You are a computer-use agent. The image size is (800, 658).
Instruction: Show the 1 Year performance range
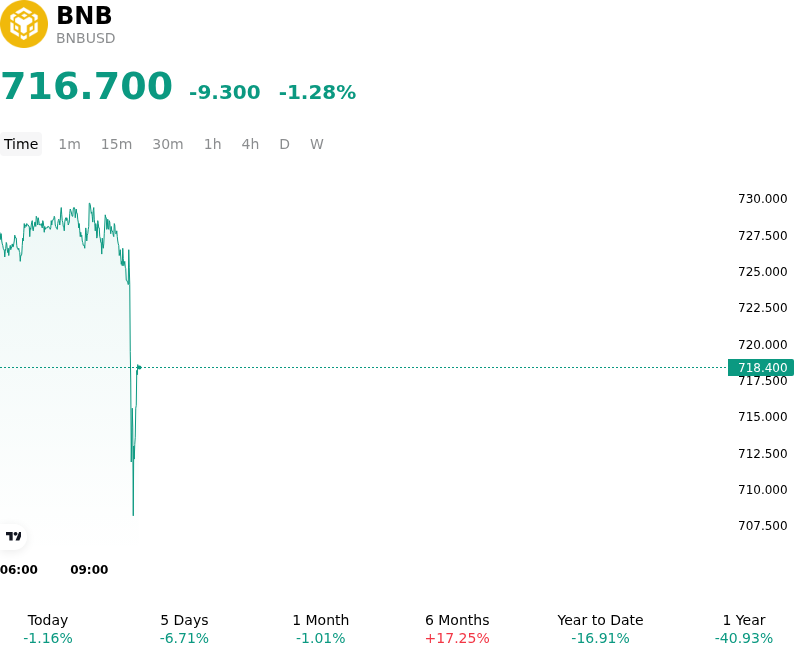click(x=744, y=629)
